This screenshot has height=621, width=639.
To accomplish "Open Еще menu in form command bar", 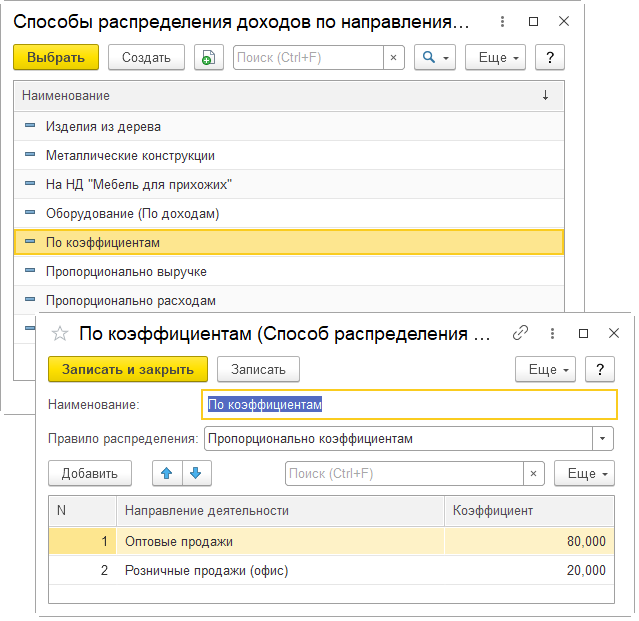I will (545, 369).
